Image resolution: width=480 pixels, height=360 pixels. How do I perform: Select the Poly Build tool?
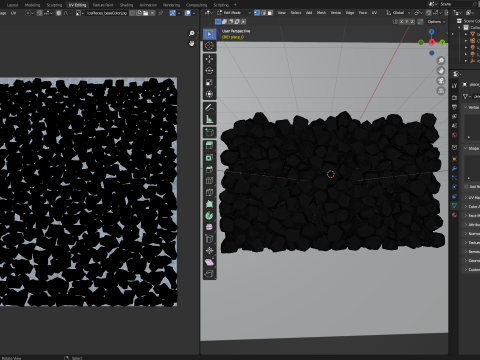click(209, 204)
